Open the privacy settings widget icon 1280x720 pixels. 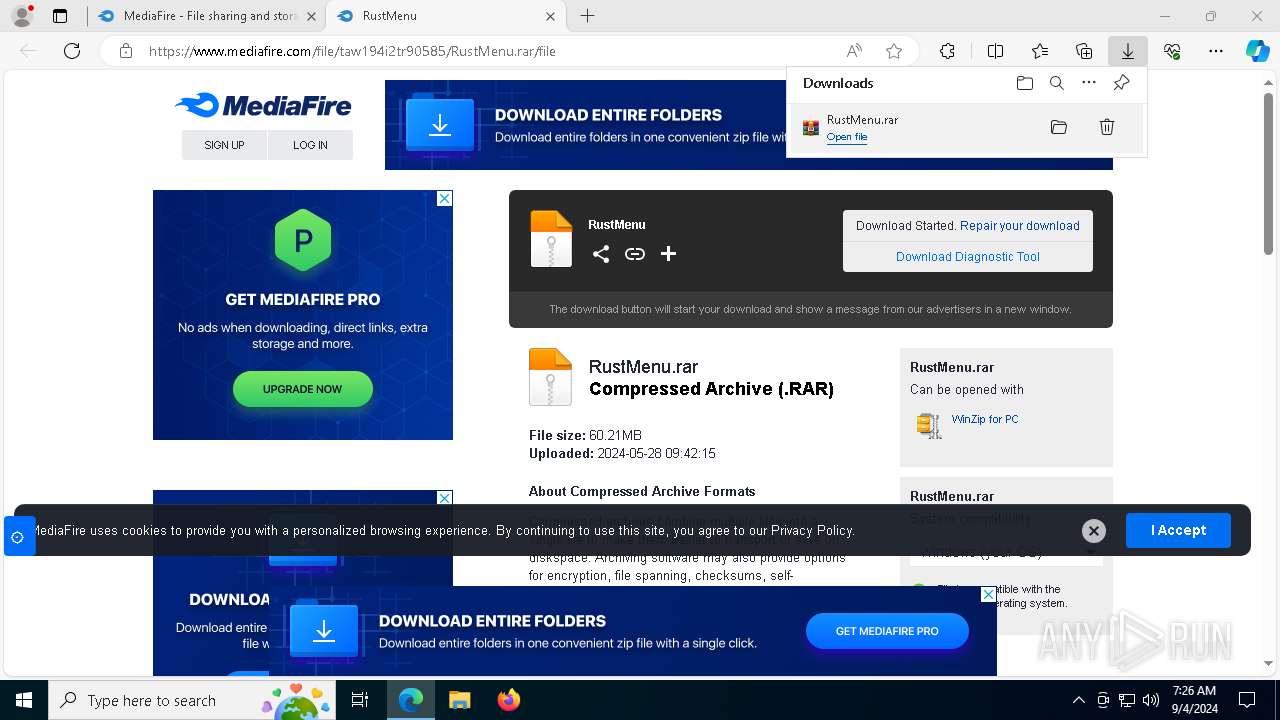[x=18, y=537]
